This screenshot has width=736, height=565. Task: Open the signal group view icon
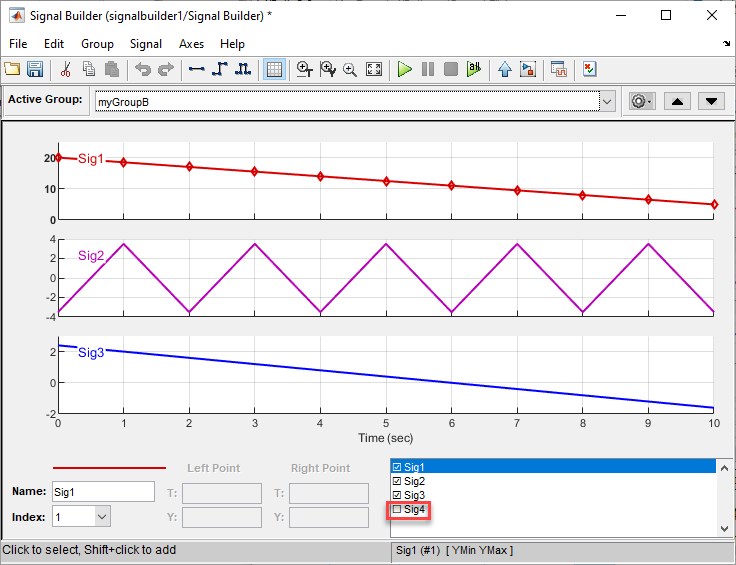pyautogui.click(x=559, y=69)
